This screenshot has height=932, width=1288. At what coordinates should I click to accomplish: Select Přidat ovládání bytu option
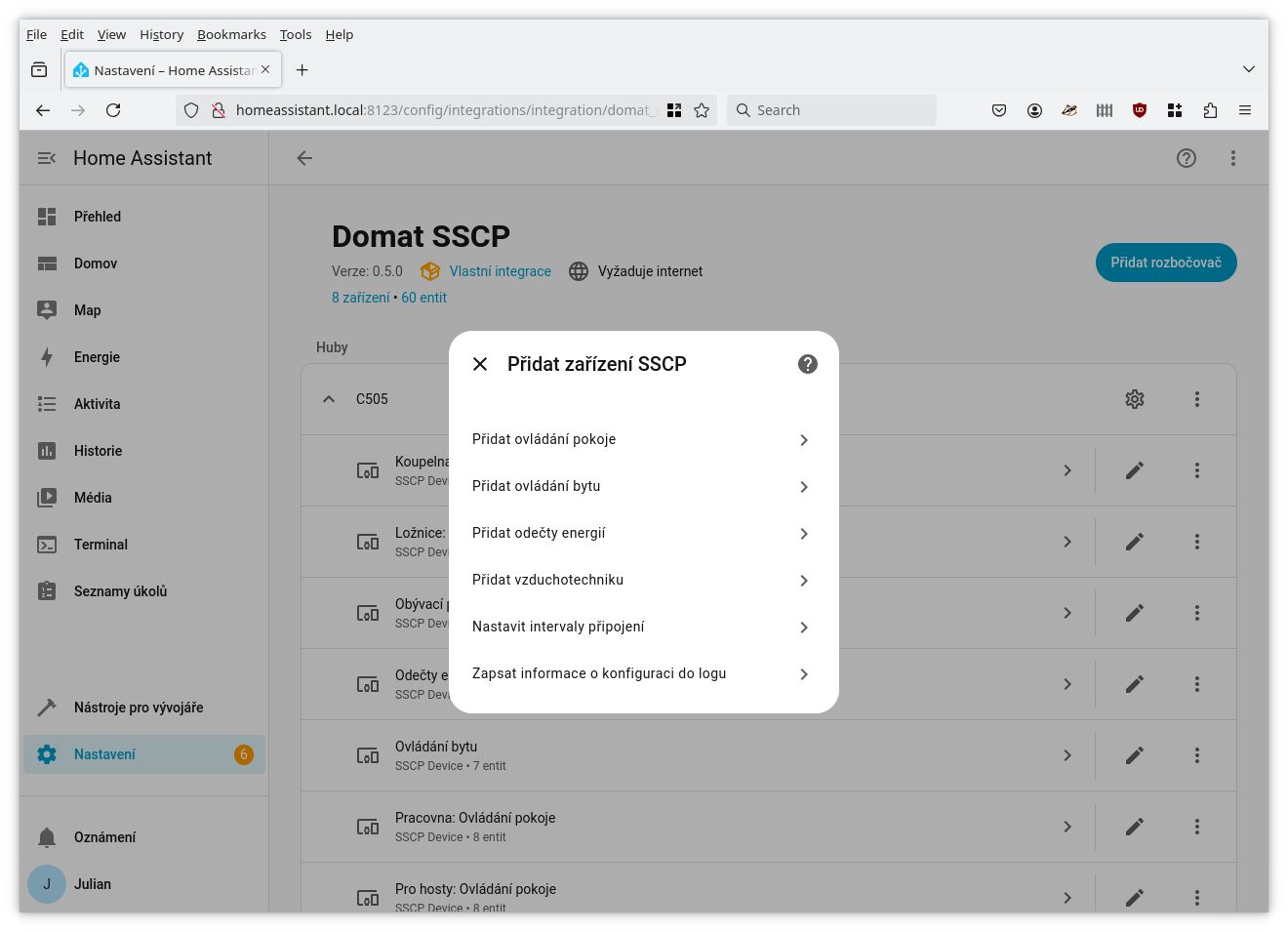644,486
